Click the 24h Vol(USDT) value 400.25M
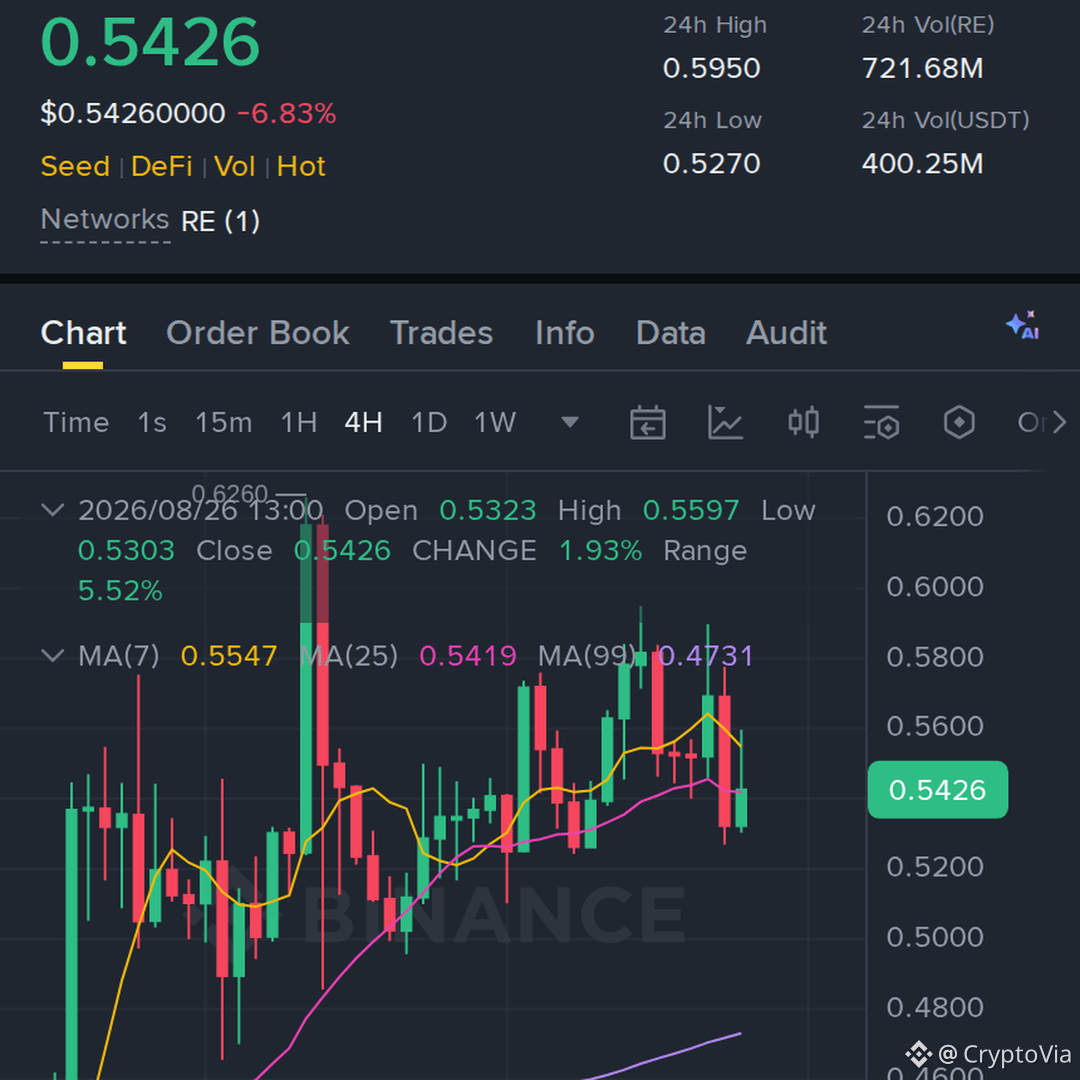 coord(922,164)
